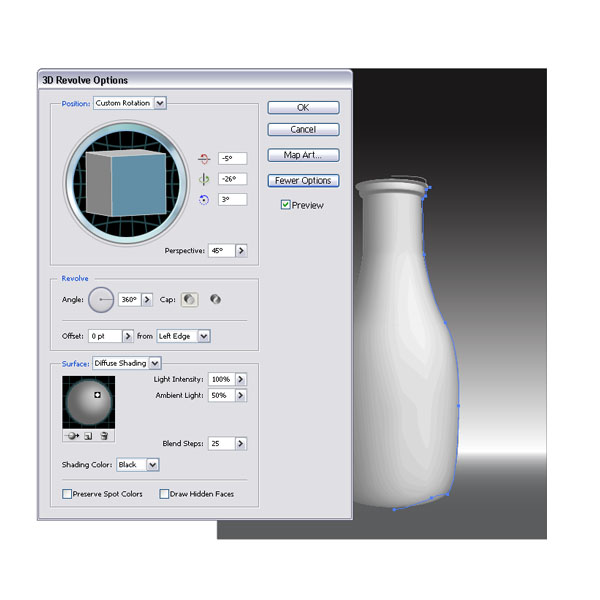Click the X rotation field showing -5°
Screen dimensions: 600x600
pos(233,158)
